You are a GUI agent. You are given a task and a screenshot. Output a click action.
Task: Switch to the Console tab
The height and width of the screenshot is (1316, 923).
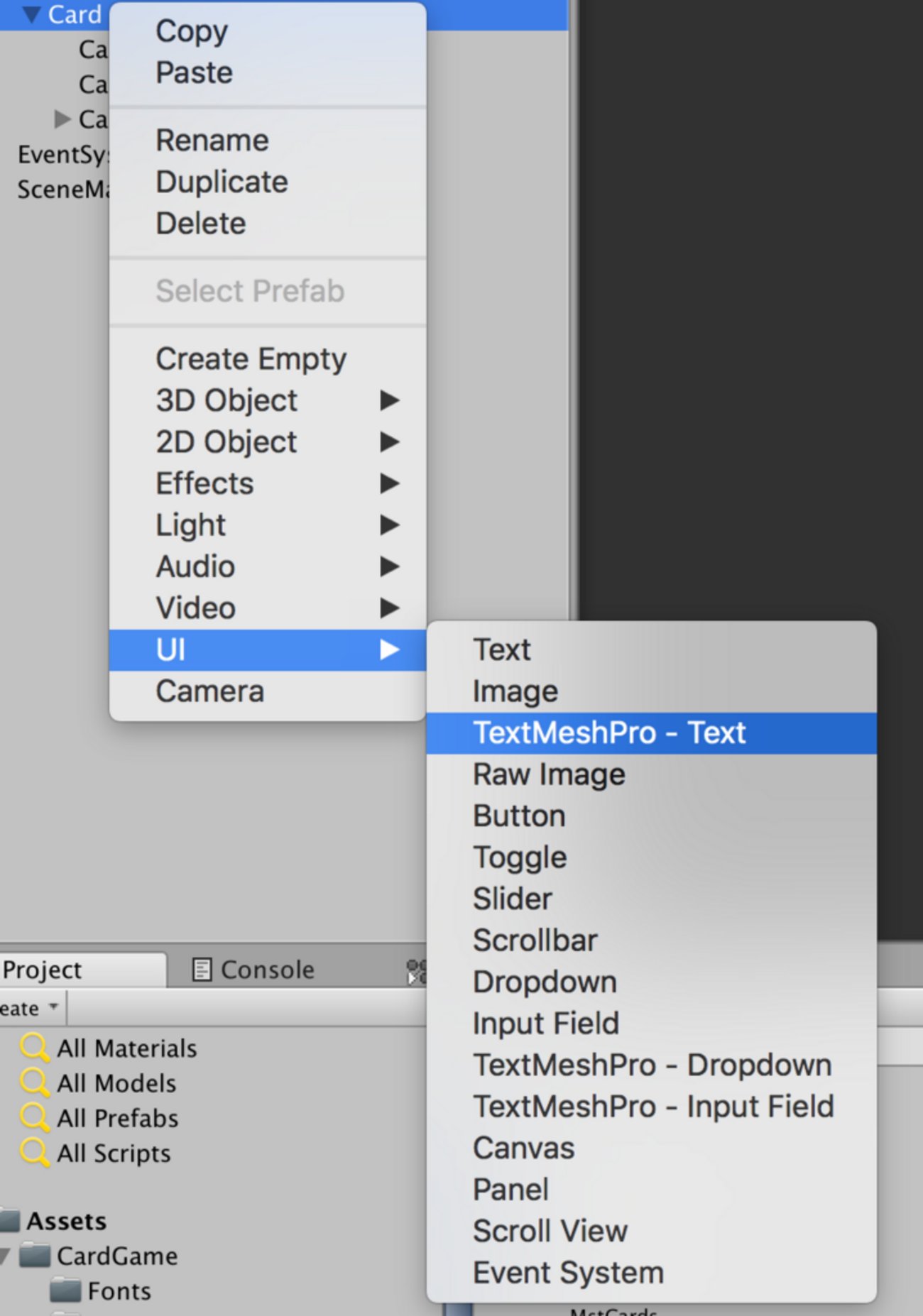click(267, 970)
